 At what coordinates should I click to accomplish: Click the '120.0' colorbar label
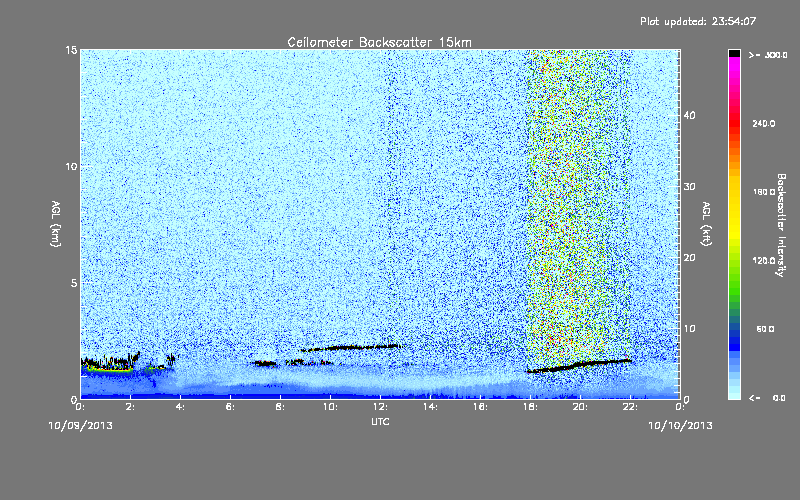pyautogui.click(x=764, y=260)
